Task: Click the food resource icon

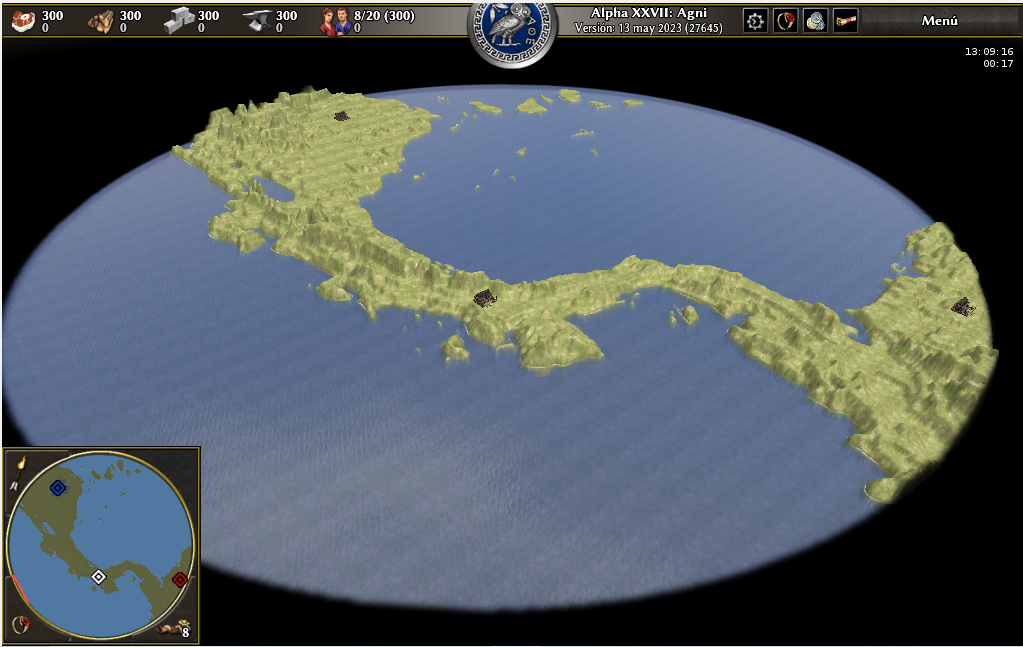Action: click(x=23, y=21)
